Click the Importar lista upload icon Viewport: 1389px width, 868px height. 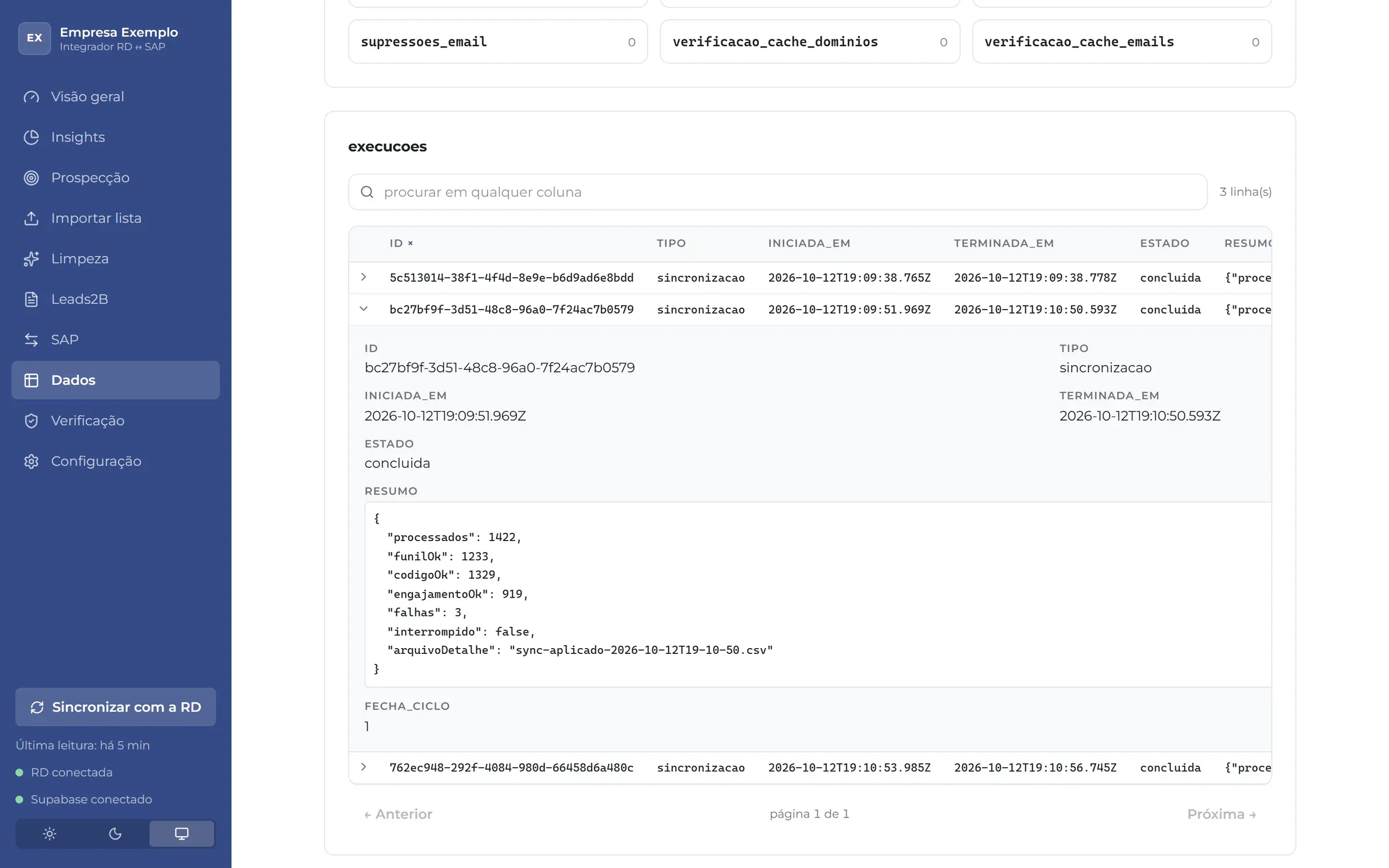coord(31,218)
